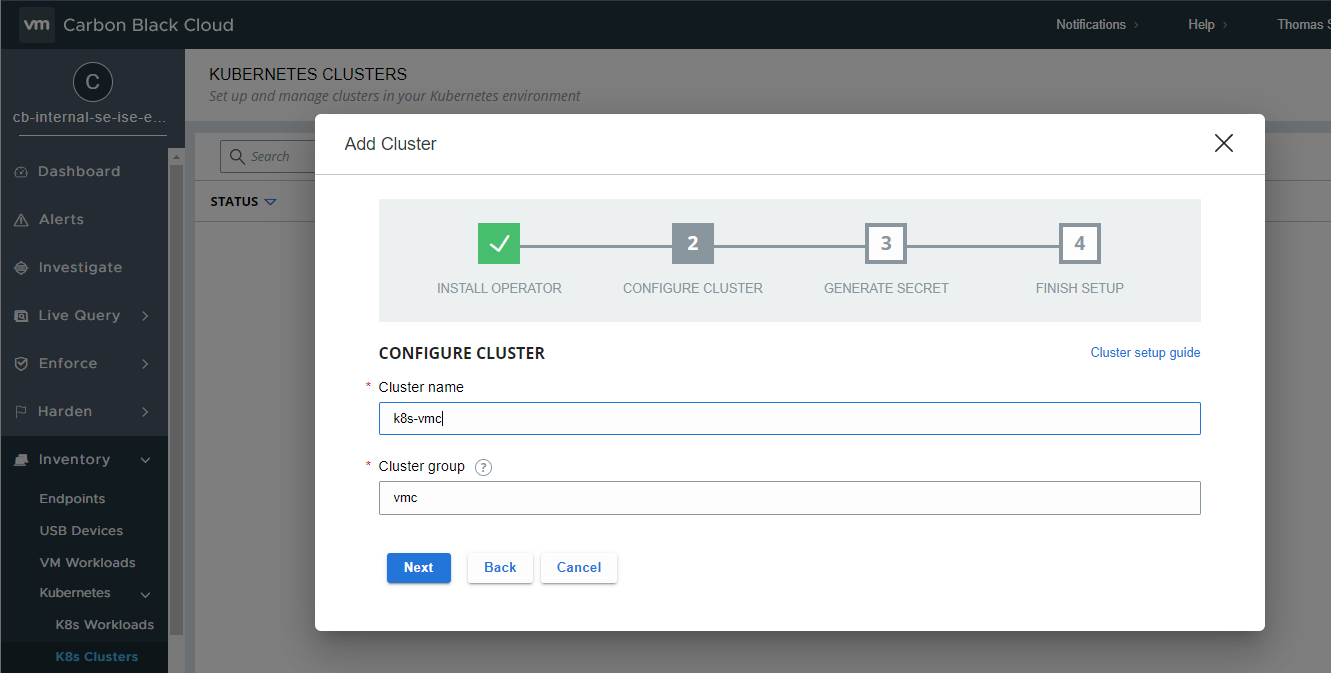1331x673 pixels.
Task: Click the Enforce shield icon
Action: click(x=21, y=364)
